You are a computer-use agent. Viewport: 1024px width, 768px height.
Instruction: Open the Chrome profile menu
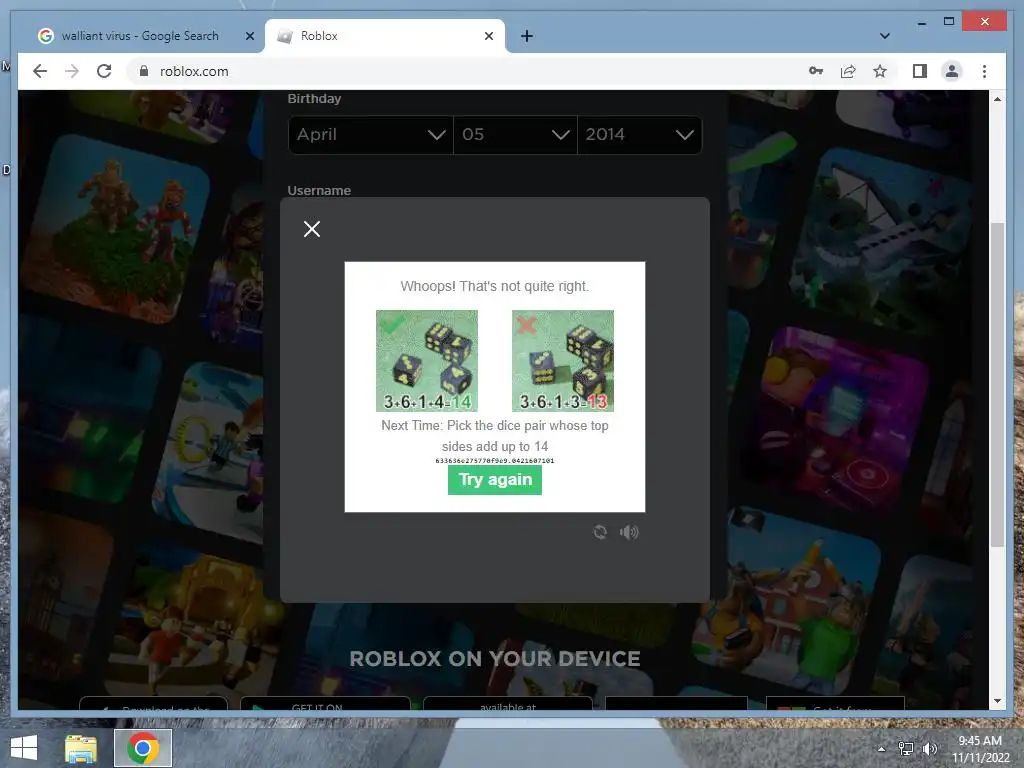pos(952,71)
